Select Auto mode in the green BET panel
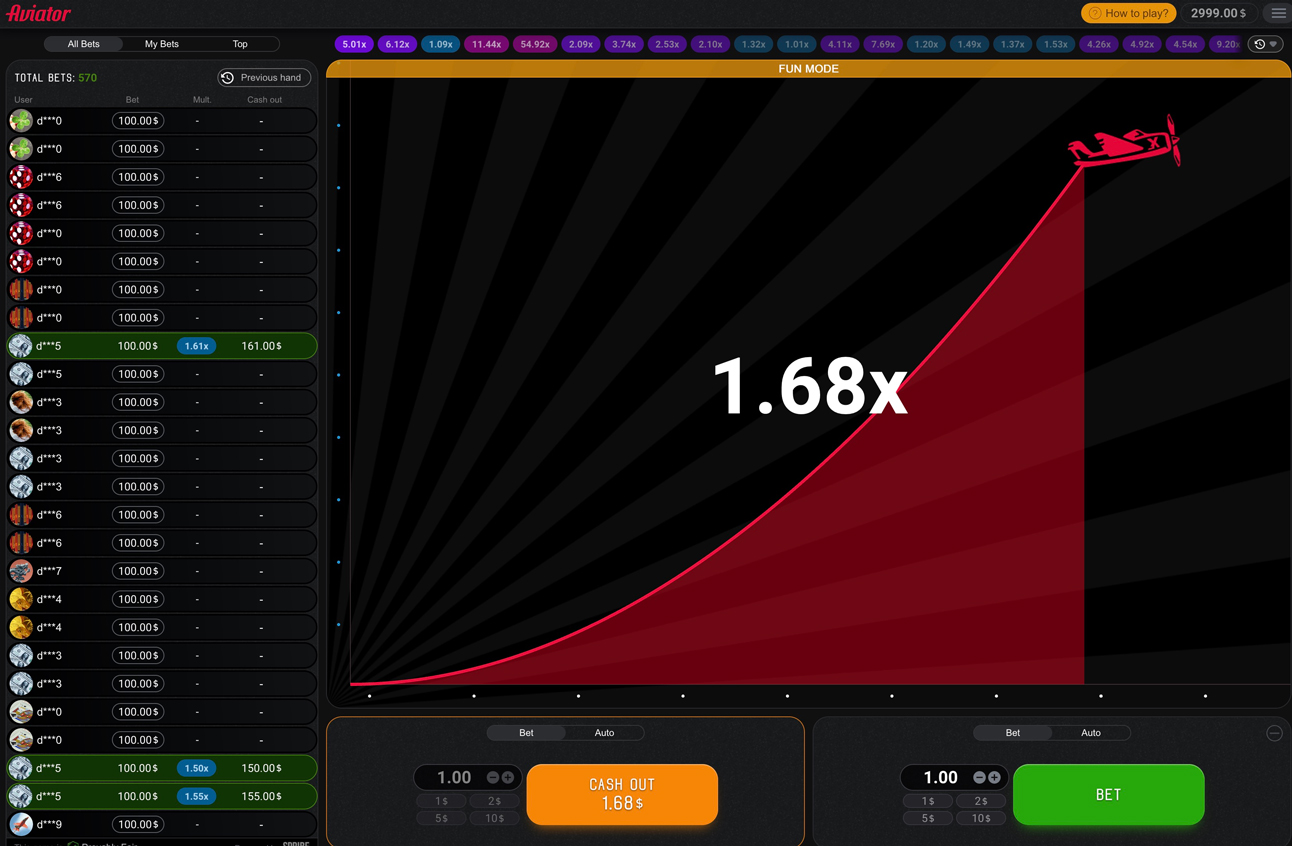The height and width of the screenshot is (846, 1292). pyautogui.click(x=1090, y=733)
